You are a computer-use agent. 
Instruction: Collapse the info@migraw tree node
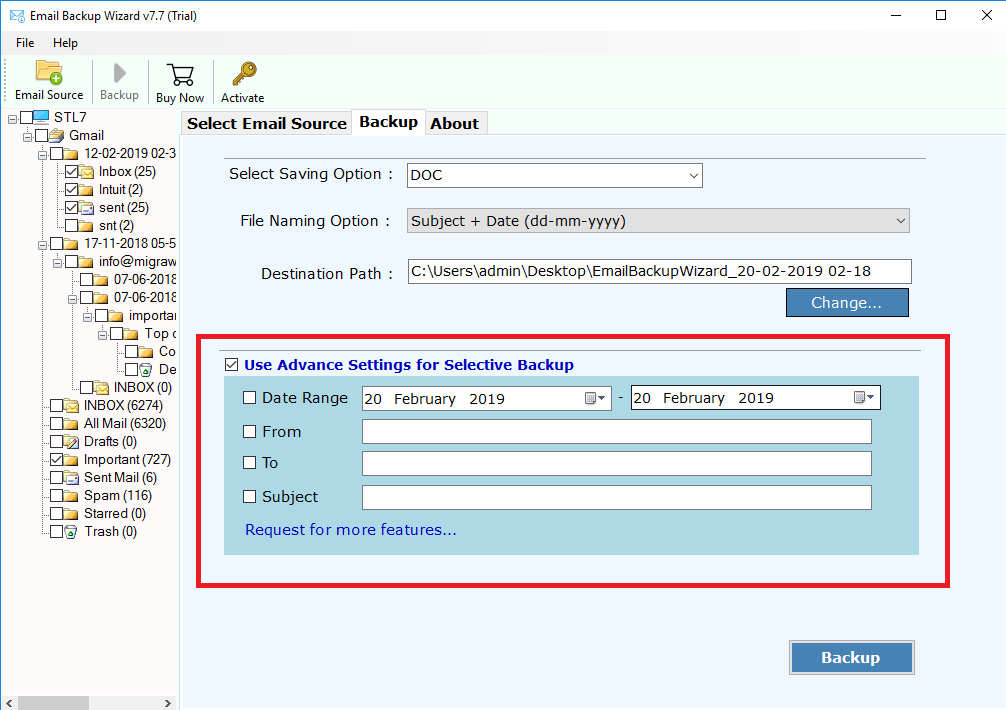point(58,263)
